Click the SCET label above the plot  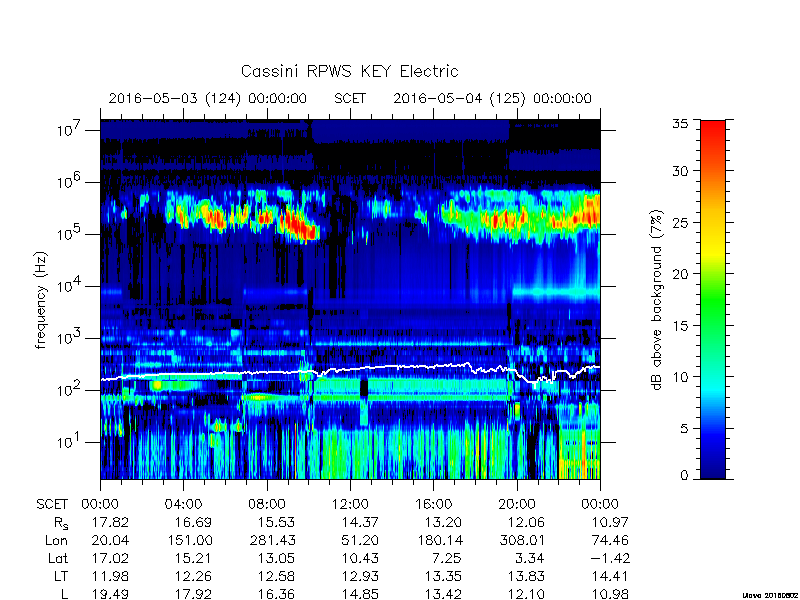pos(350,98)
